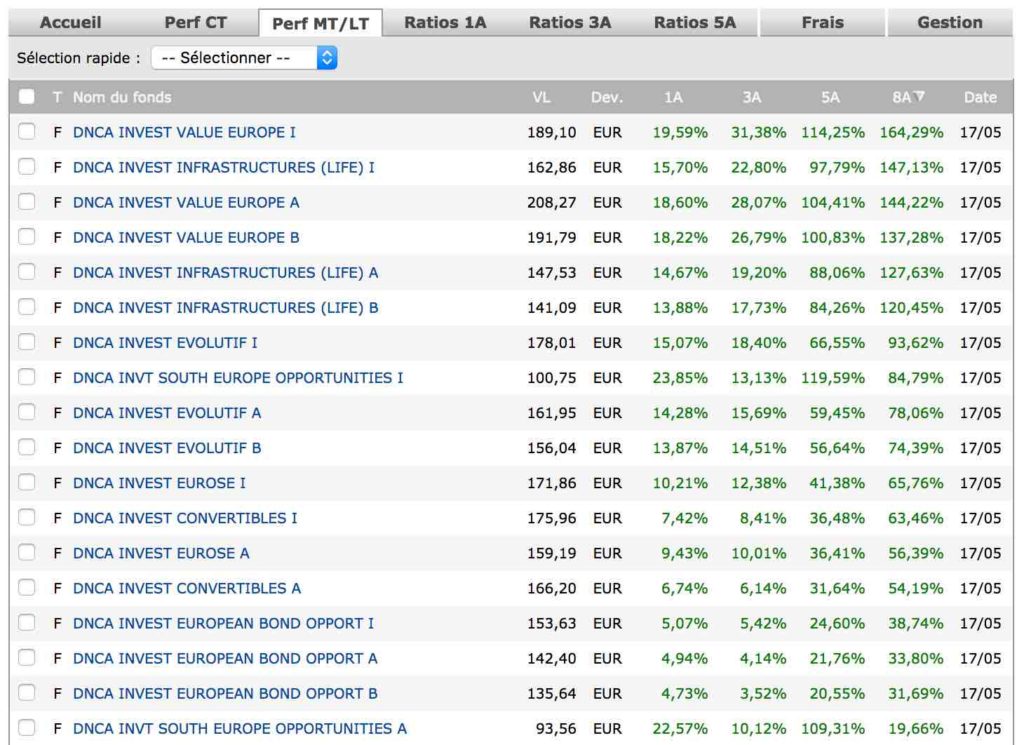
Task: Tick the DNCA INVEST EUROSE I checkbox
Action: pyautogui.click(x=27, y=483)
